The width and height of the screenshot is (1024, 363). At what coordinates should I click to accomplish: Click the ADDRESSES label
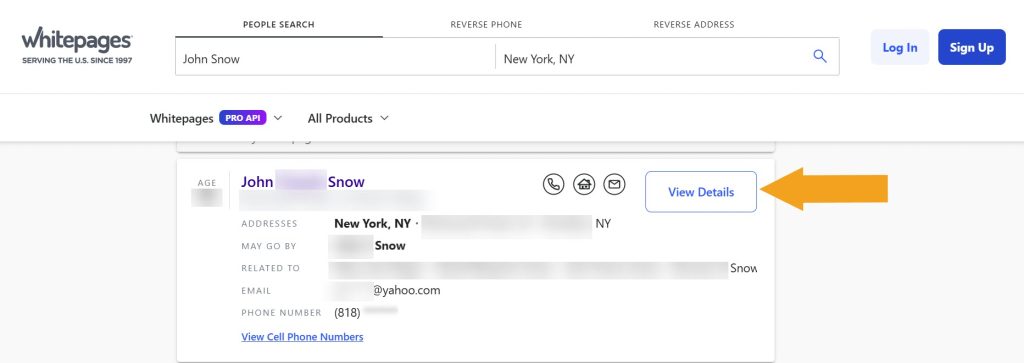click(x=269, y=223)
